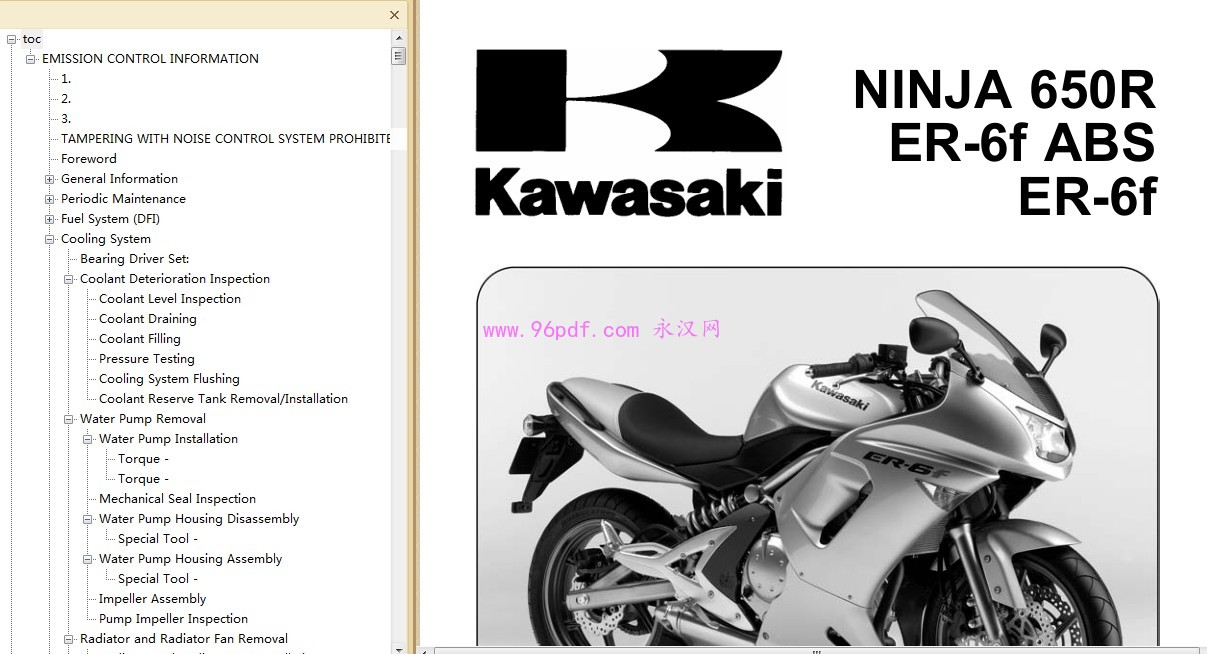Open the Pump Impeller Inspection bookmark
1207x654 pixels.
click(173, 619)
